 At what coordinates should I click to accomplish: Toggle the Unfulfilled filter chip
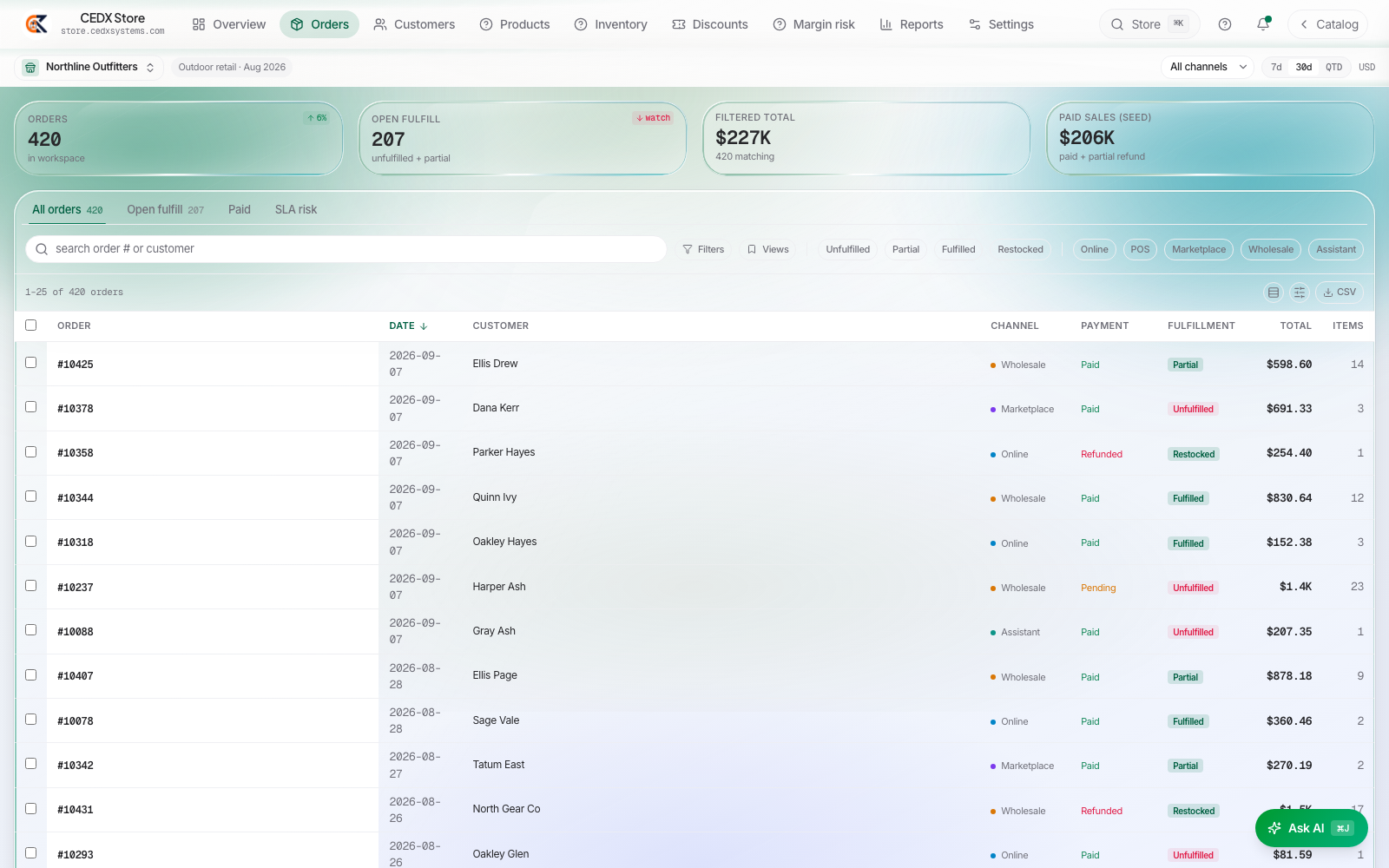pyautogui.click(x=848, y=249)
